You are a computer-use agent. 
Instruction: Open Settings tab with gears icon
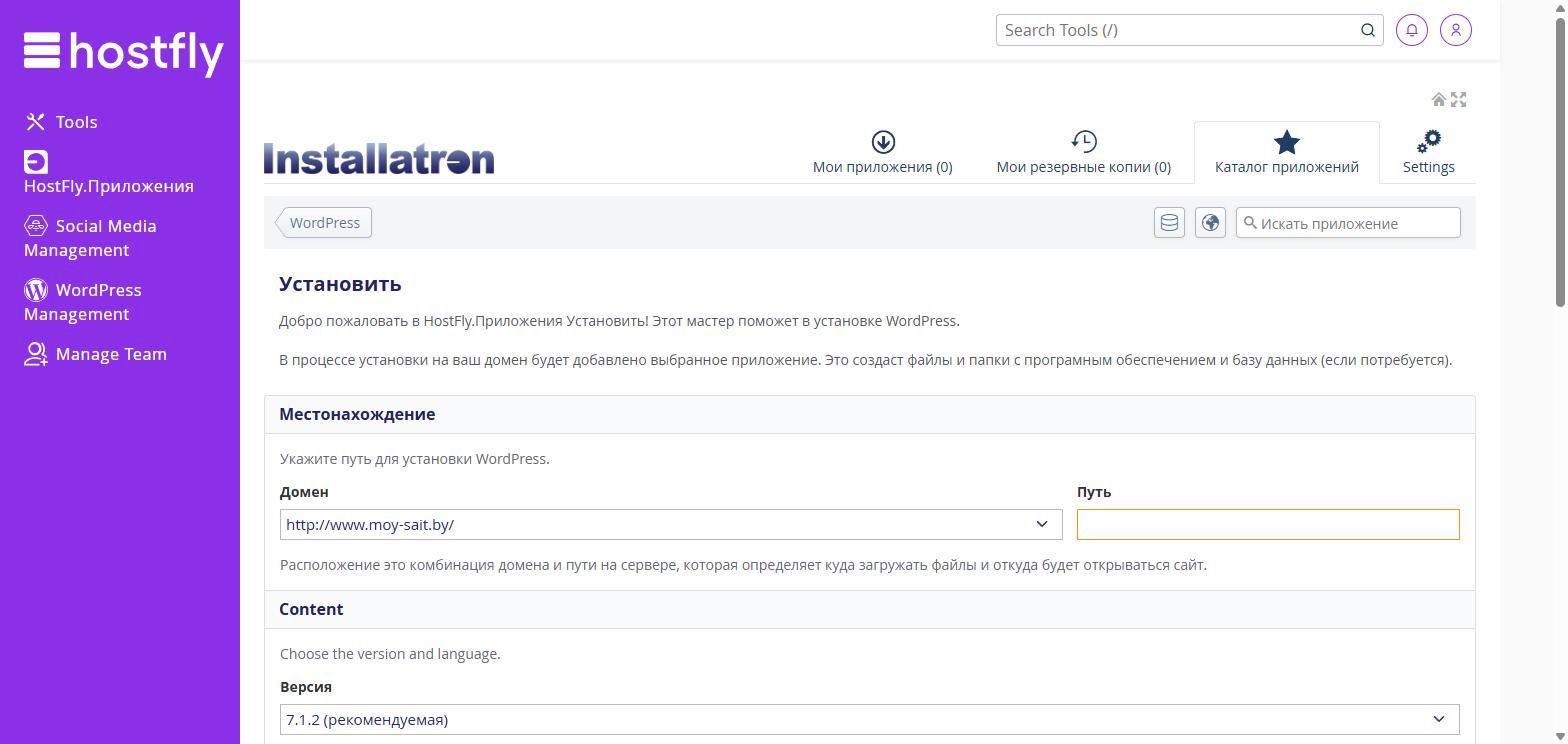[1429, 152]
